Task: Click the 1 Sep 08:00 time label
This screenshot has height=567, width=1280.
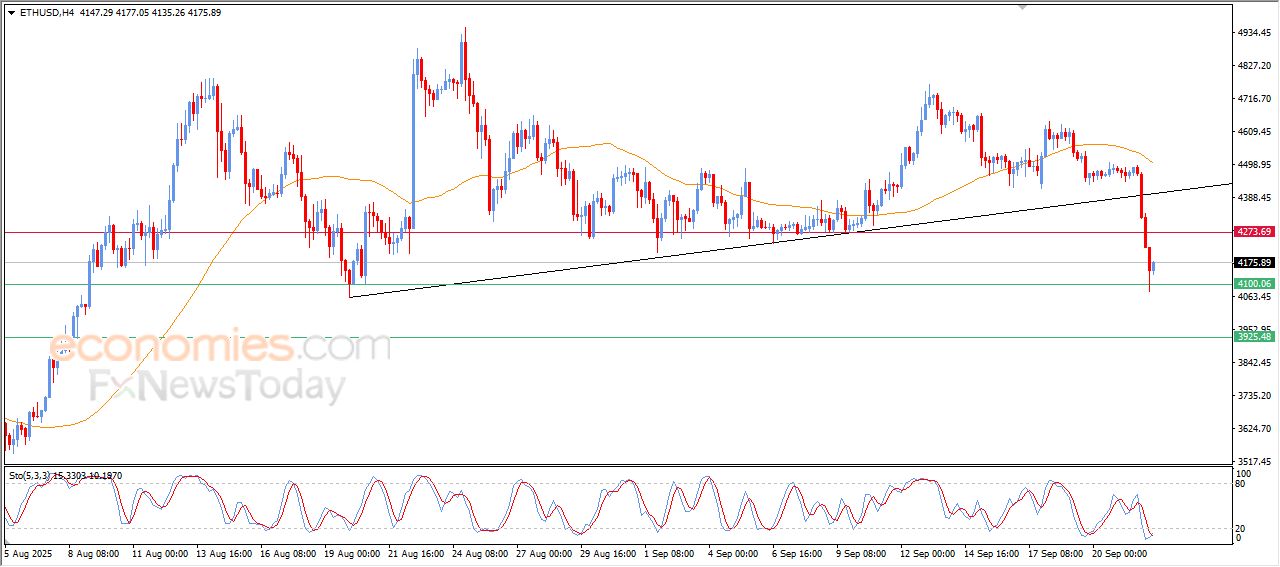Action: point(671,552)
